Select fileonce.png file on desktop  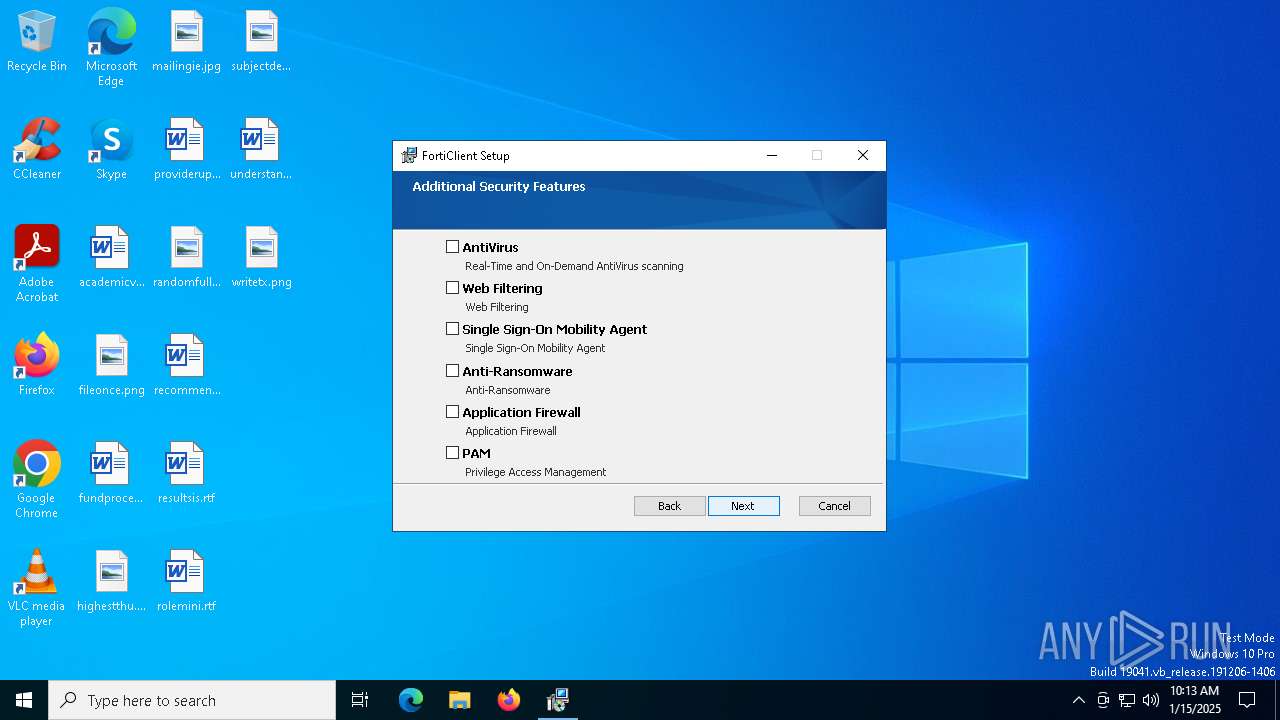point(111,365)
